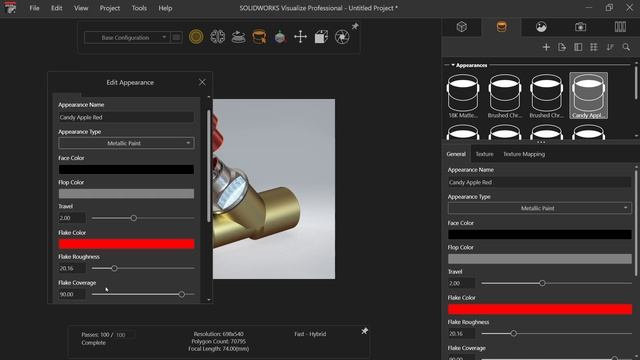Screen dimensions: 640x360
Task: Click the render circle icon in toolbar
Action: (196, 37)
